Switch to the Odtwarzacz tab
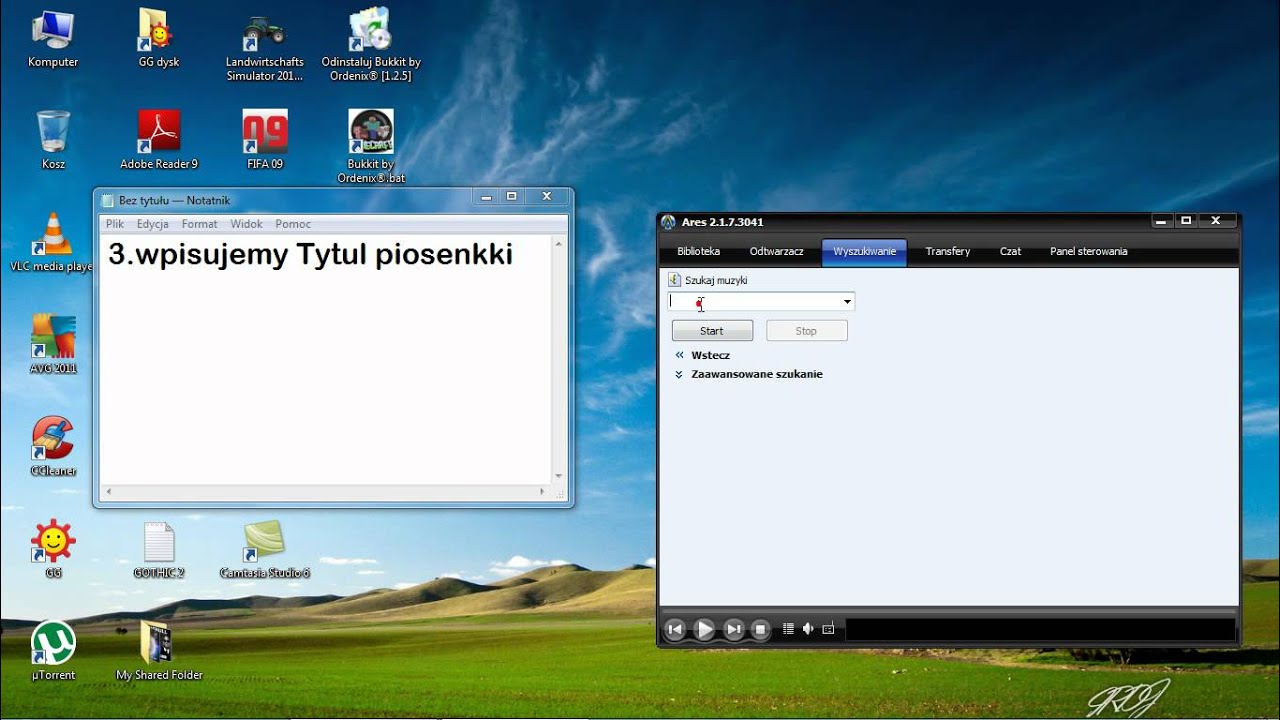Image resolution: width=1280 pixels, height=720 pixels. coord(777,252)
